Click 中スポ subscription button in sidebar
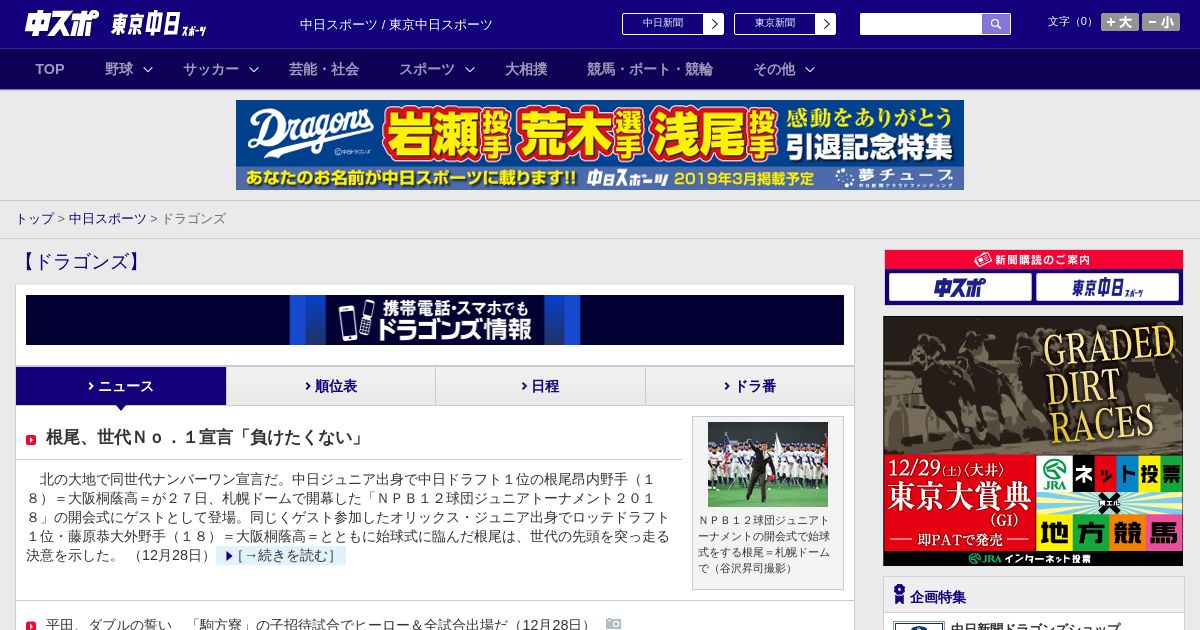 [x=960, y=287]
